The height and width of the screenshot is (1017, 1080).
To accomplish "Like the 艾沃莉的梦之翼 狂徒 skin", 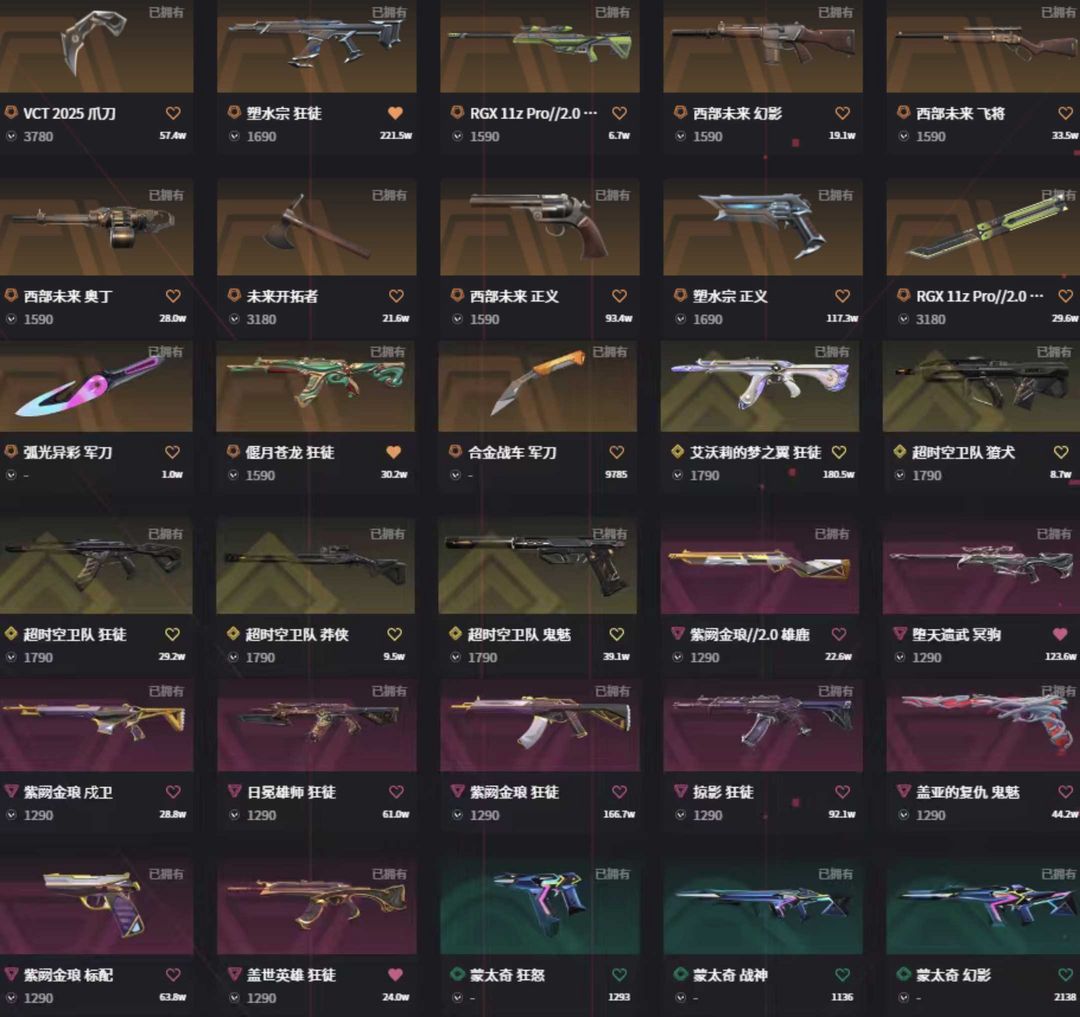I will pyautogui.click(x=839, y=452).
